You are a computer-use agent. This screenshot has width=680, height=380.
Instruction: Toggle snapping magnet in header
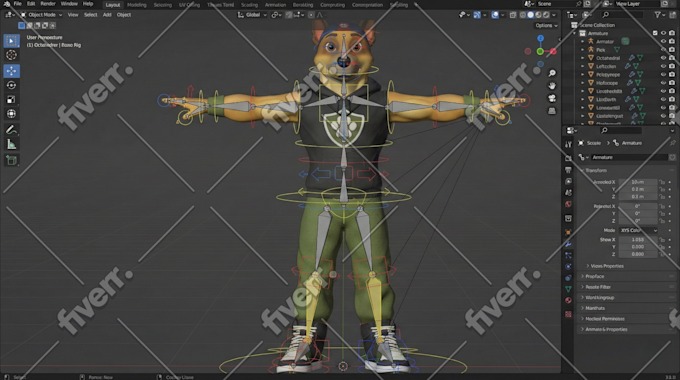[x=289, y=15]
